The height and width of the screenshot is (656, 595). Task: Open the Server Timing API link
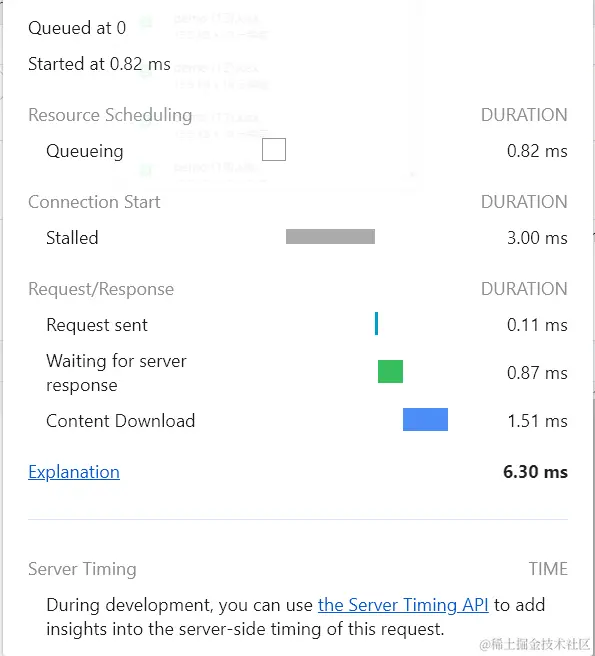(x=403, y=605)
